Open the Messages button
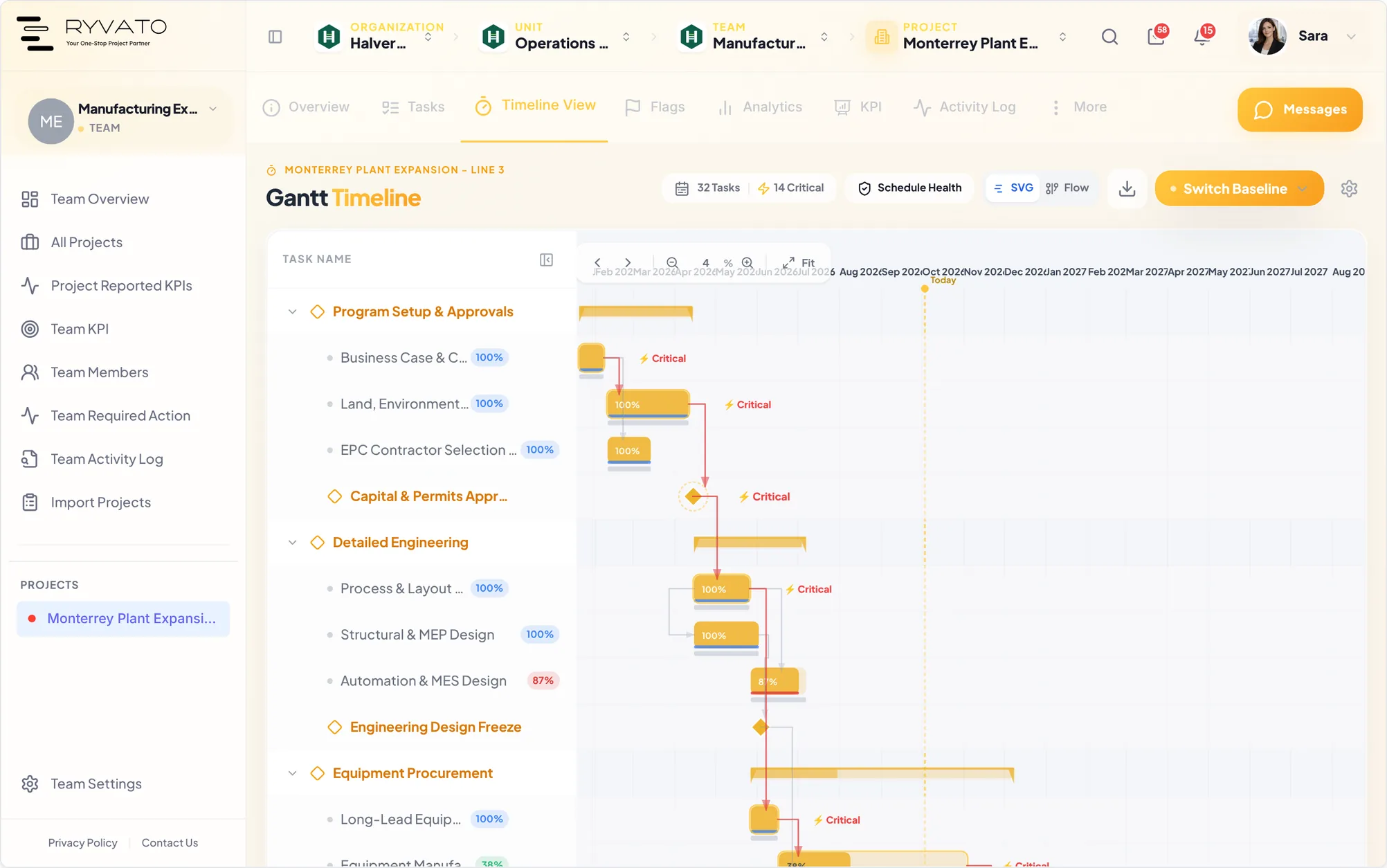1387x868 pixels. point(1300,109)
